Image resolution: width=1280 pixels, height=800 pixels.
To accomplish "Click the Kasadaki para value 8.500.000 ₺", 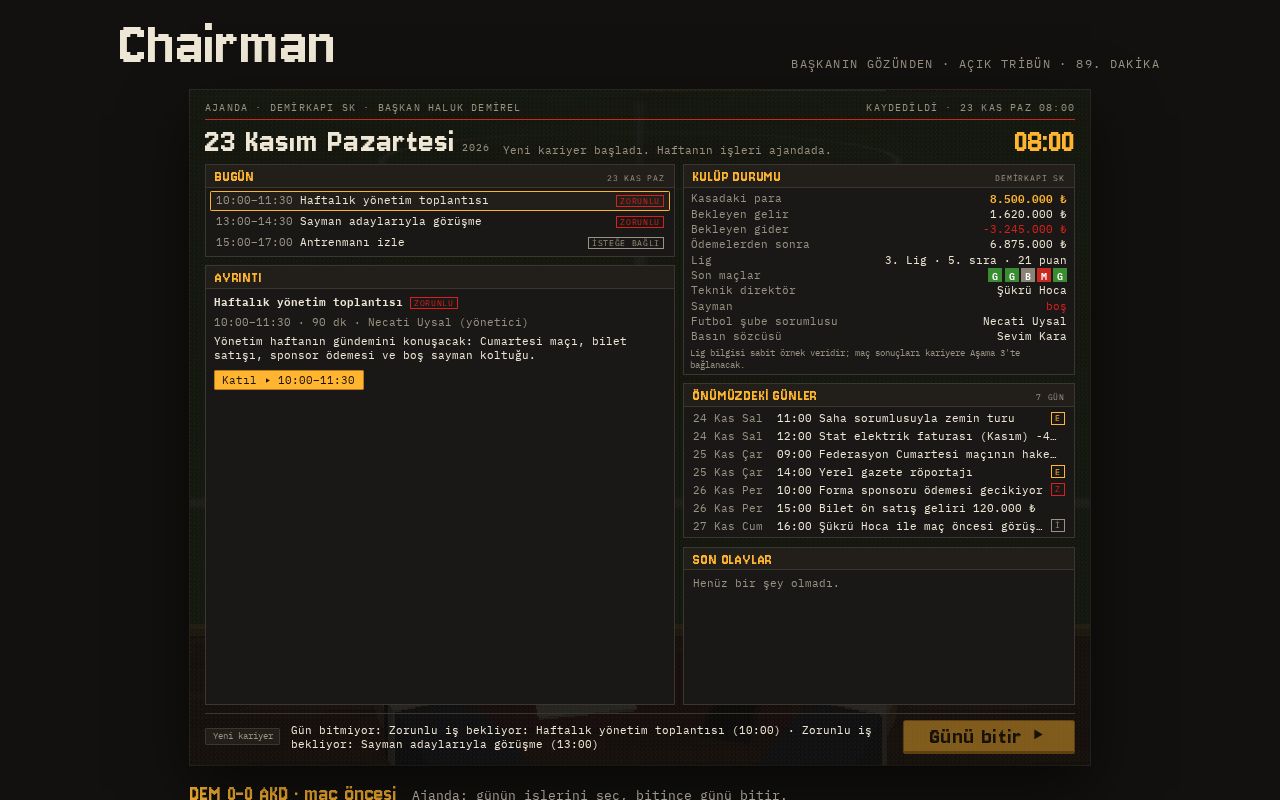I will tap(1028, 199).
